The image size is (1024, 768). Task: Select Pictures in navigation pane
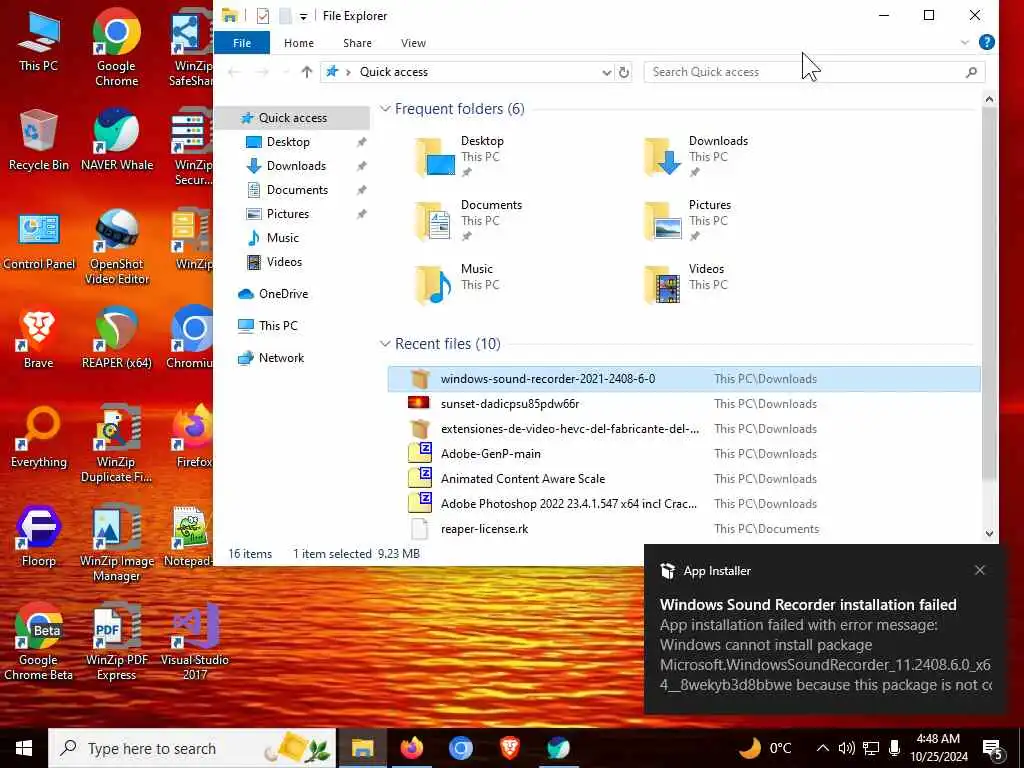287,214
